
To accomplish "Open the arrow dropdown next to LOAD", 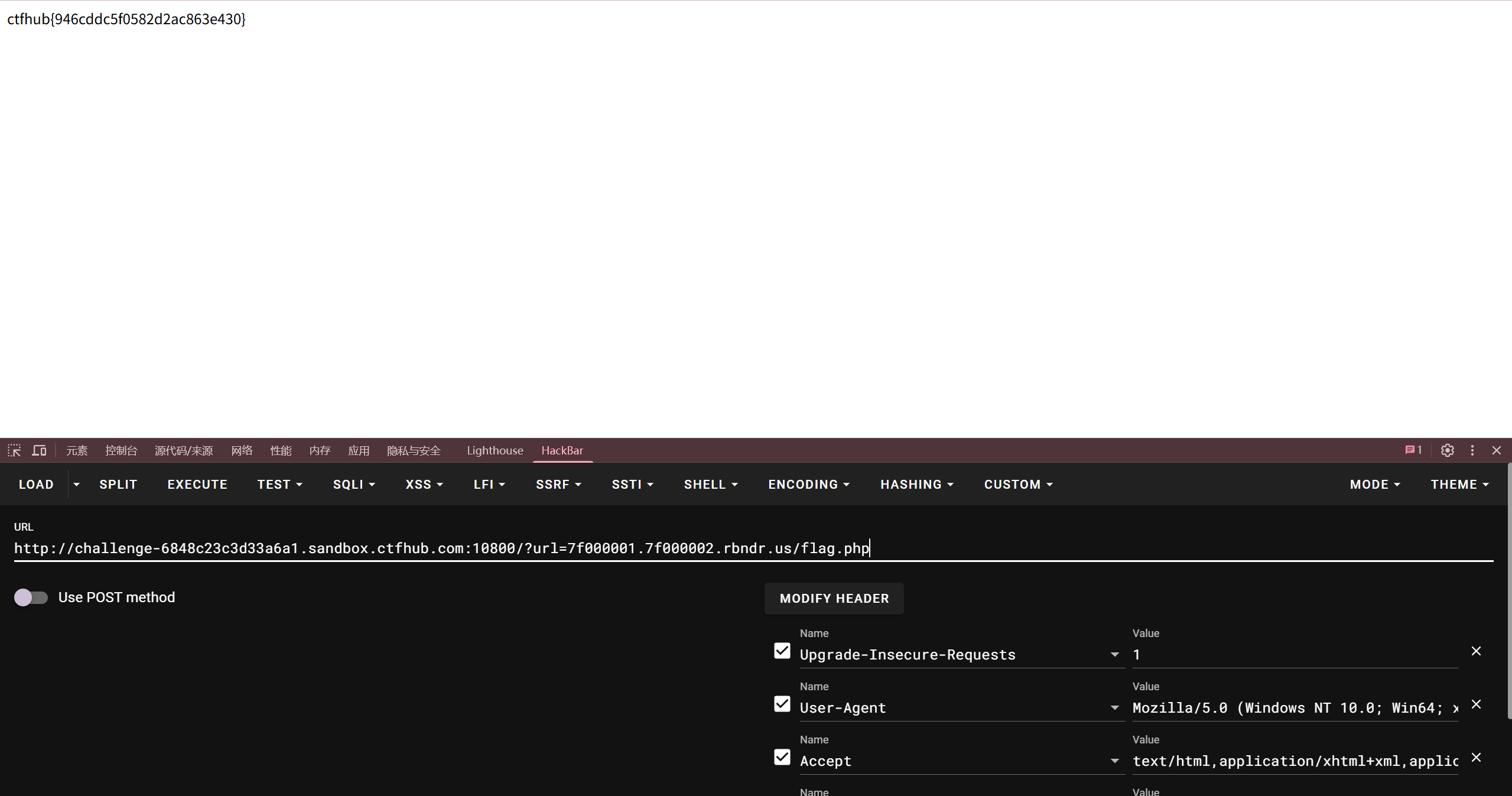I will tap(76, 485).
